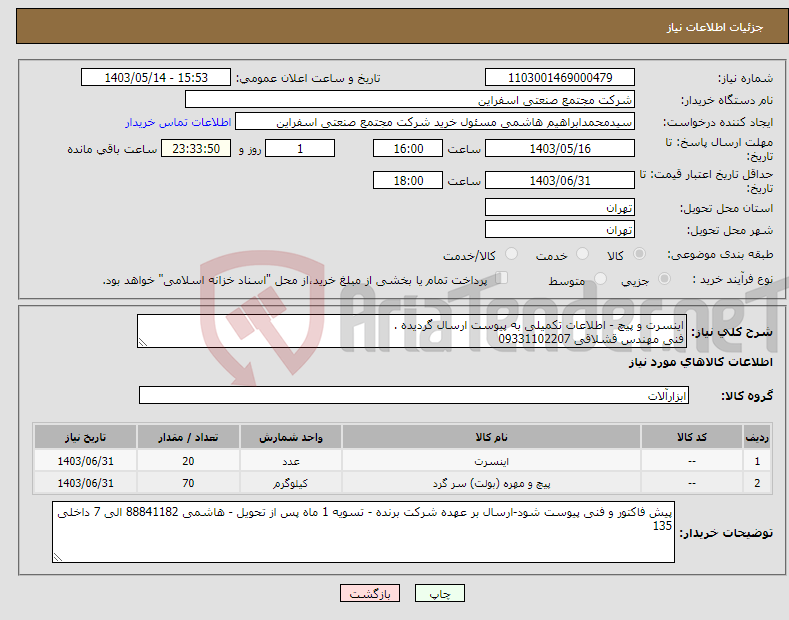The width and height of the screenshot is (789, 620).
Task: Click the quantity cell 20
Action: tap(188, 461)
